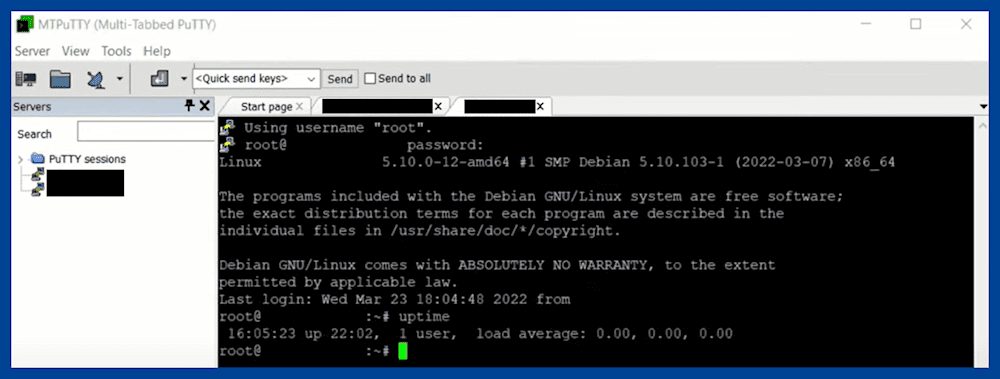Viewport: 1000px width, 379px height.
Task: Close the Servers panel
Action: (205, 106)
